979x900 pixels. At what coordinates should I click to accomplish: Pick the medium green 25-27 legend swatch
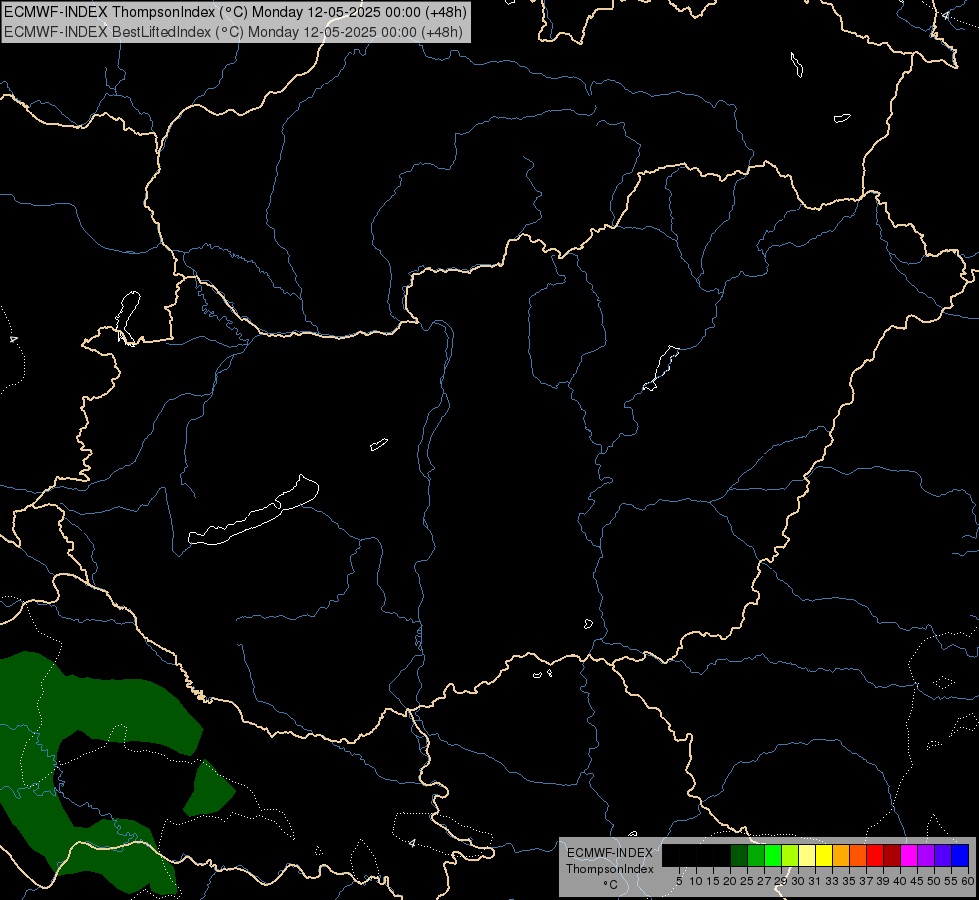click(x=756, y=855)
